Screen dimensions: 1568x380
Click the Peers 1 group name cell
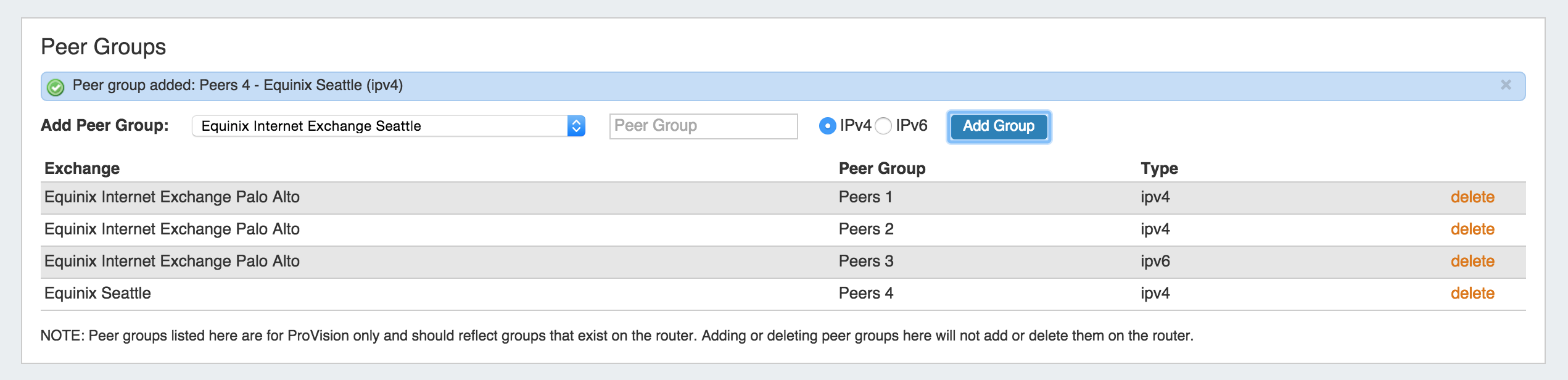[x=865, y=197]
